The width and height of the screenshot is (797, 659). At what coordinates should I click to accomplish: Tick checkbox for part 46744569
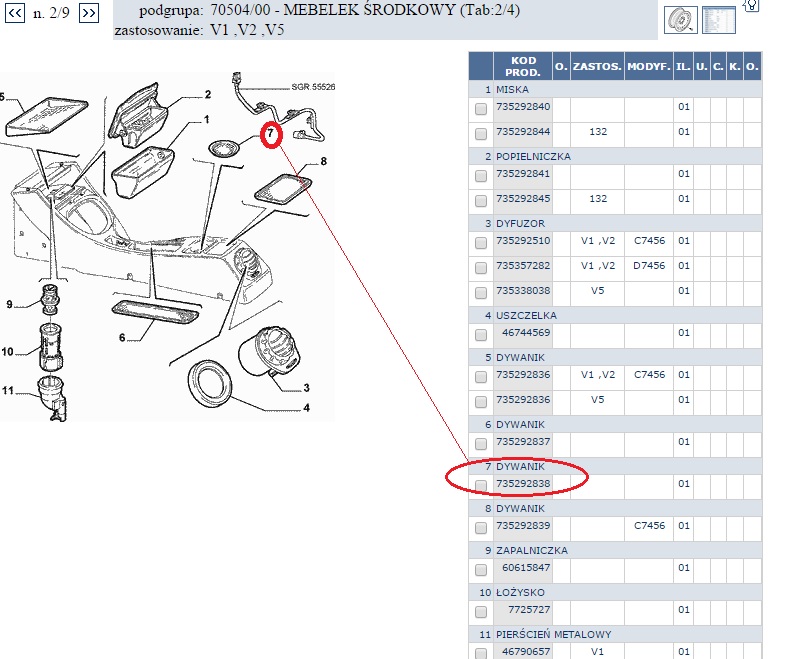(481, 335)
